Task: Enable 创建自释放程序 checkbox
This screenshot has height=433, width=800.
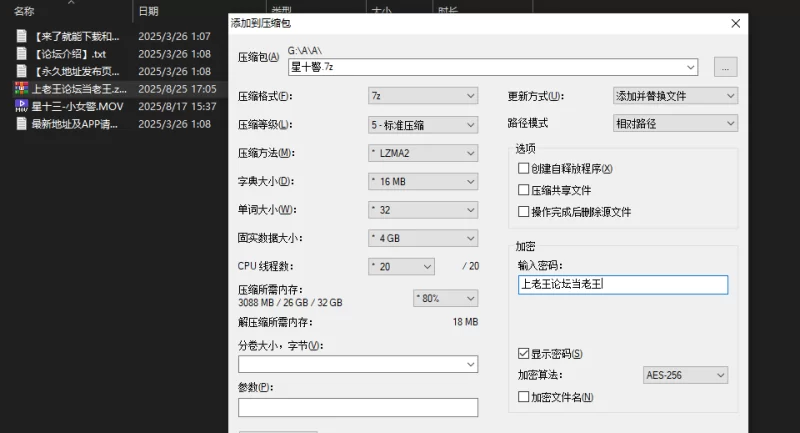Action: [523, 168]
